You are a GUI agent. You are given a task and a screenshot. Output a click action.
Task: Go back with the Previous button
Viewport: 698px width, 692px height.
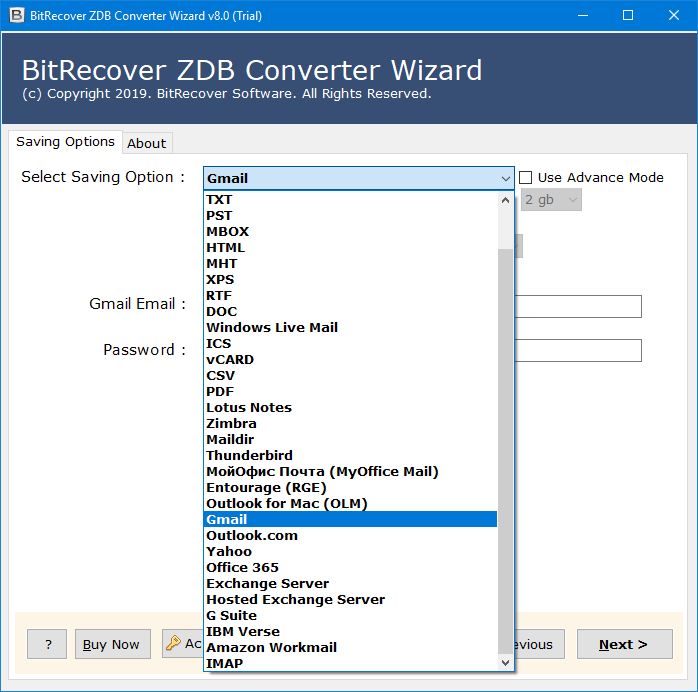540,644
